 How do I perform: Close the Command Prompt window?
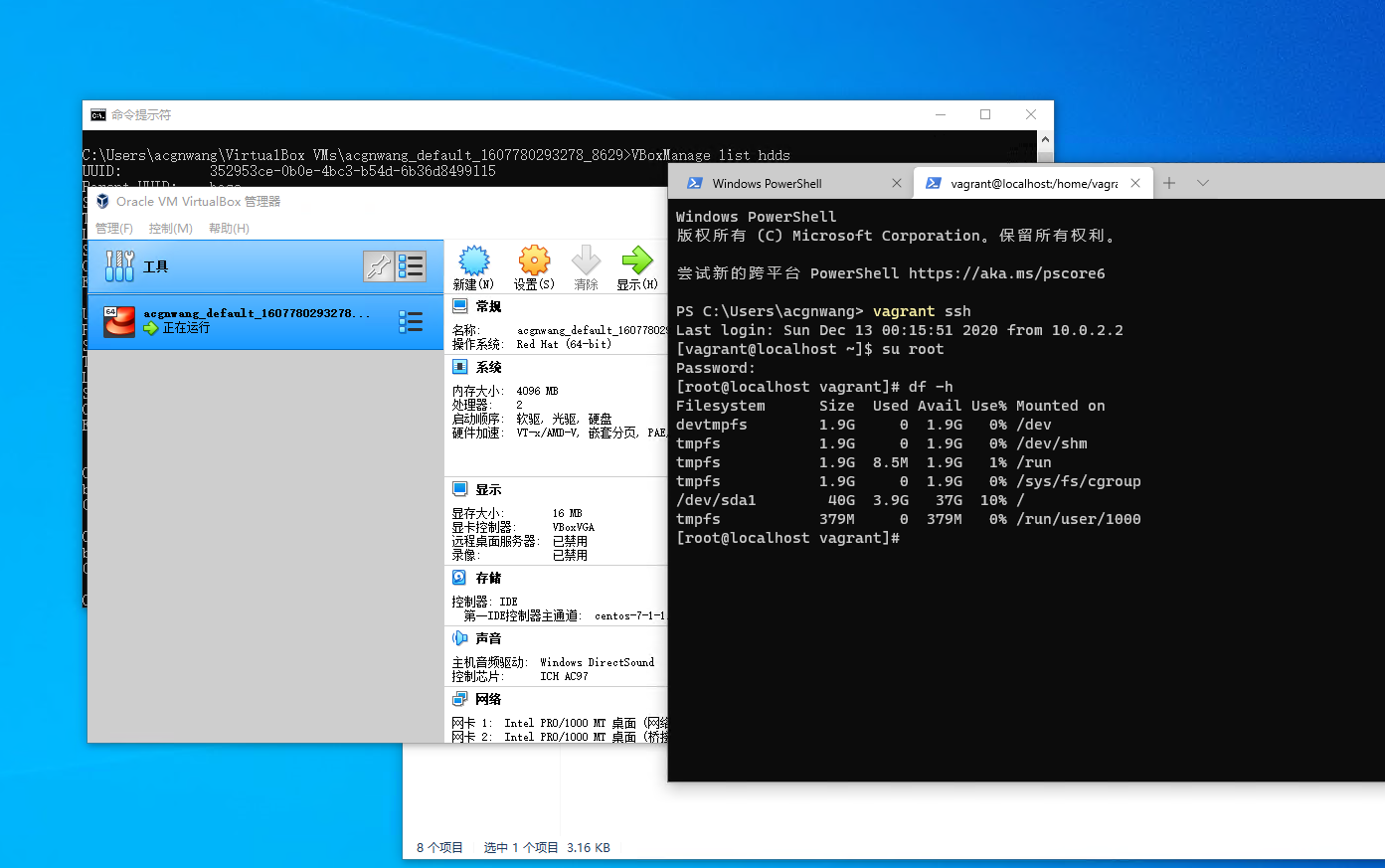click(1031, 114)
